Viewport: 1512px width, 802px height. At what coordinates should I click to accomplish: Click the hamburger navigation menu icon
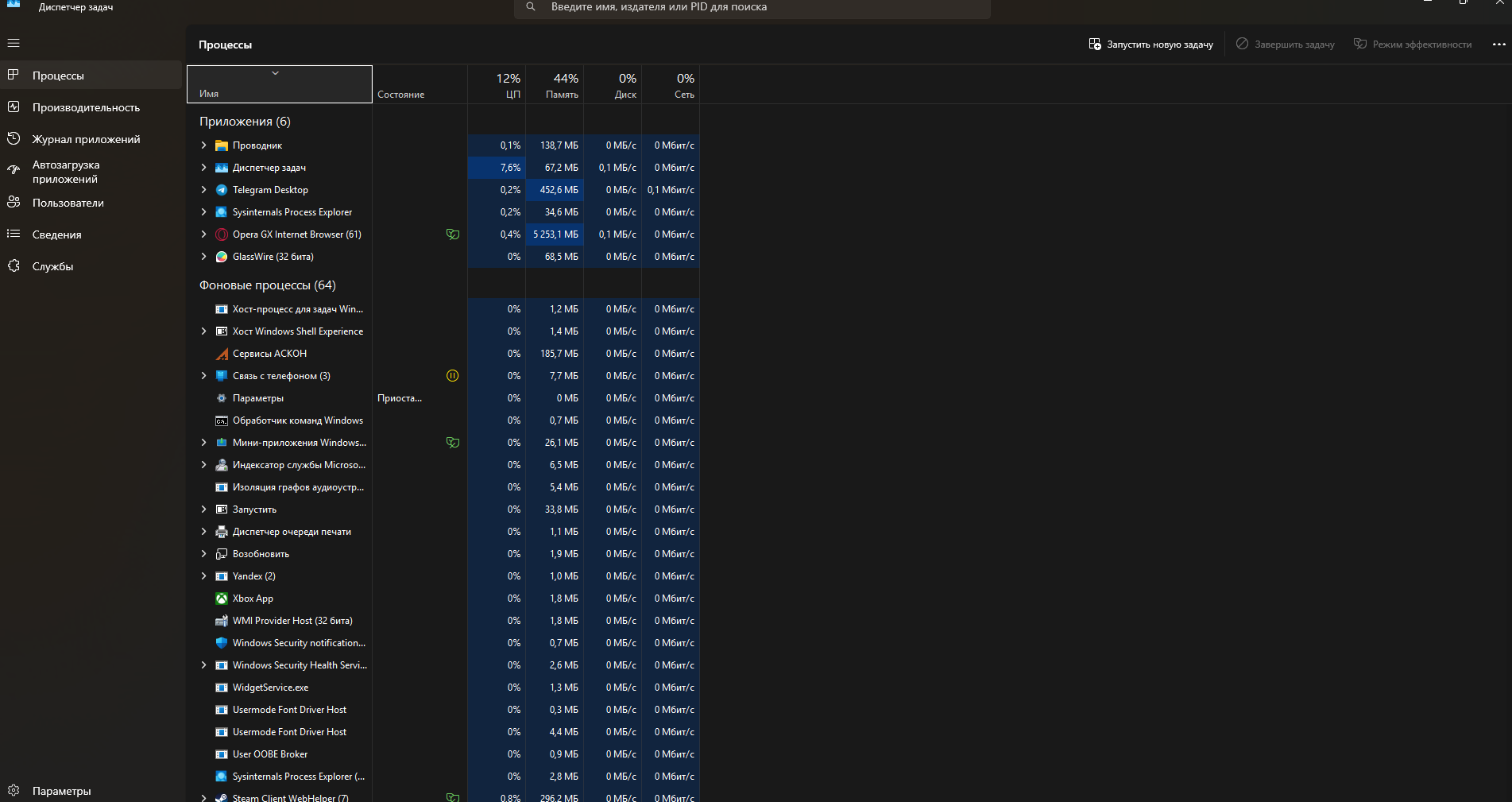(x=14, y=43)
